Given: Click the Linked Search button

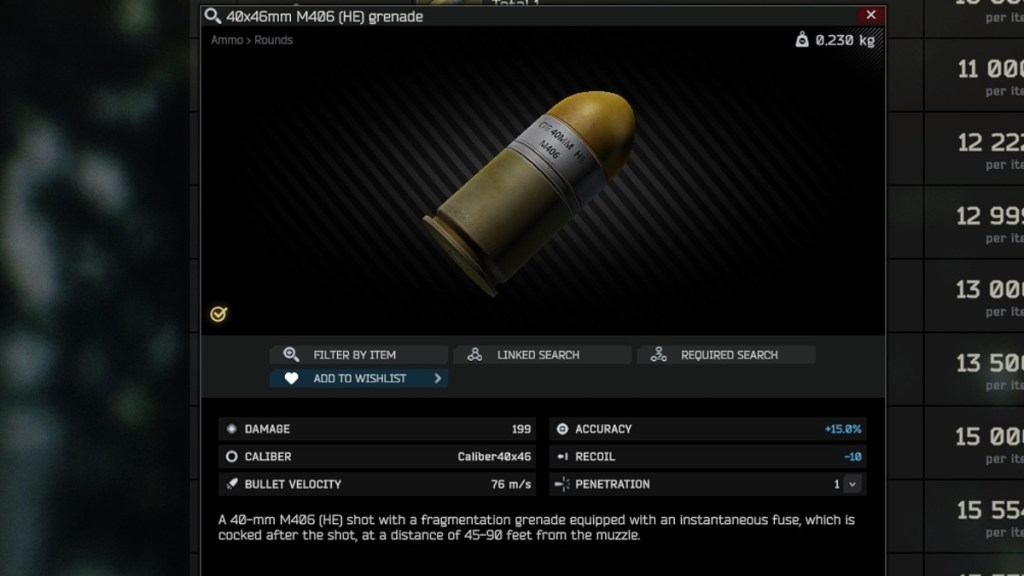Looking at the screenshot, I should pyautogui.click(x=543, y=355).
